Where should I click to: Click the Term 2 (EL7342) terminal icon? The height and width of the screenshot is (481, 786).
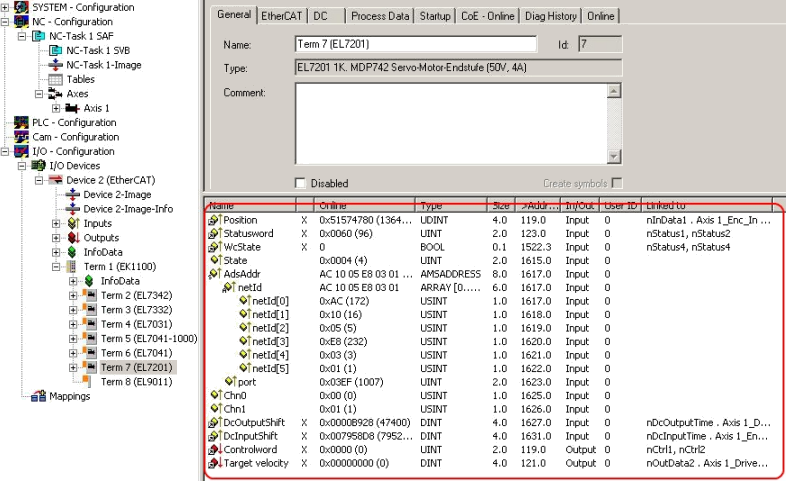coord(90,295)
